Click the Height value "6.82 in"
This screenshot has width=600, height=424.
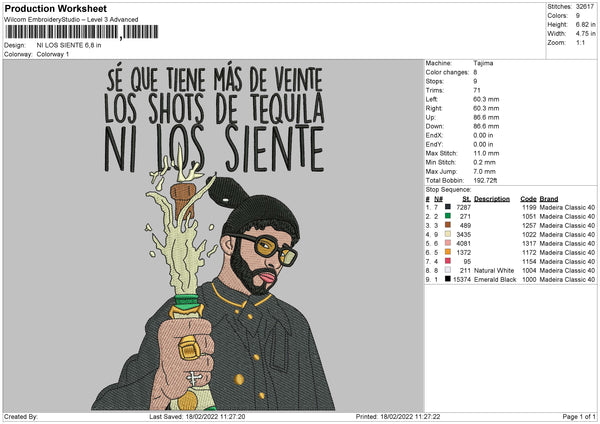click(585, 24)
